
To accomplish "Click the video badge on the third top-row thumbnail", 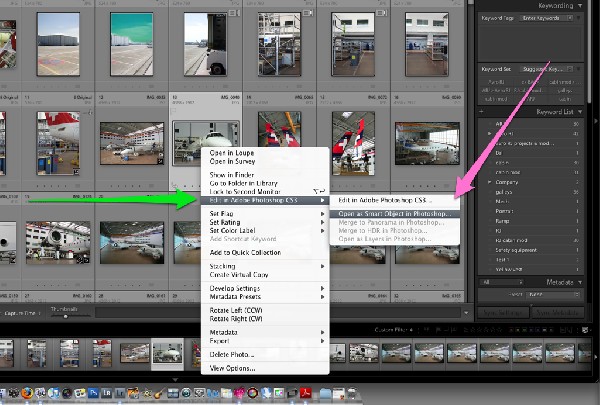I will [233, 13].
